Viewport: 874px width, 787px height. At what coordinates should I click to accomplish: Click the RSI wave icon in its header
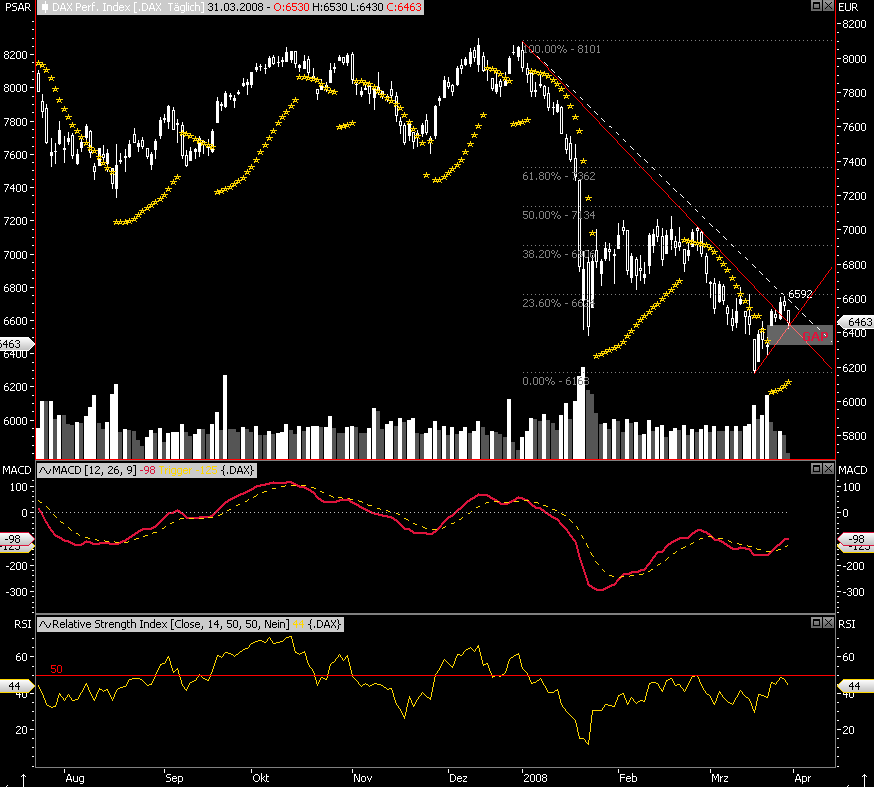(x=45, y=624)
